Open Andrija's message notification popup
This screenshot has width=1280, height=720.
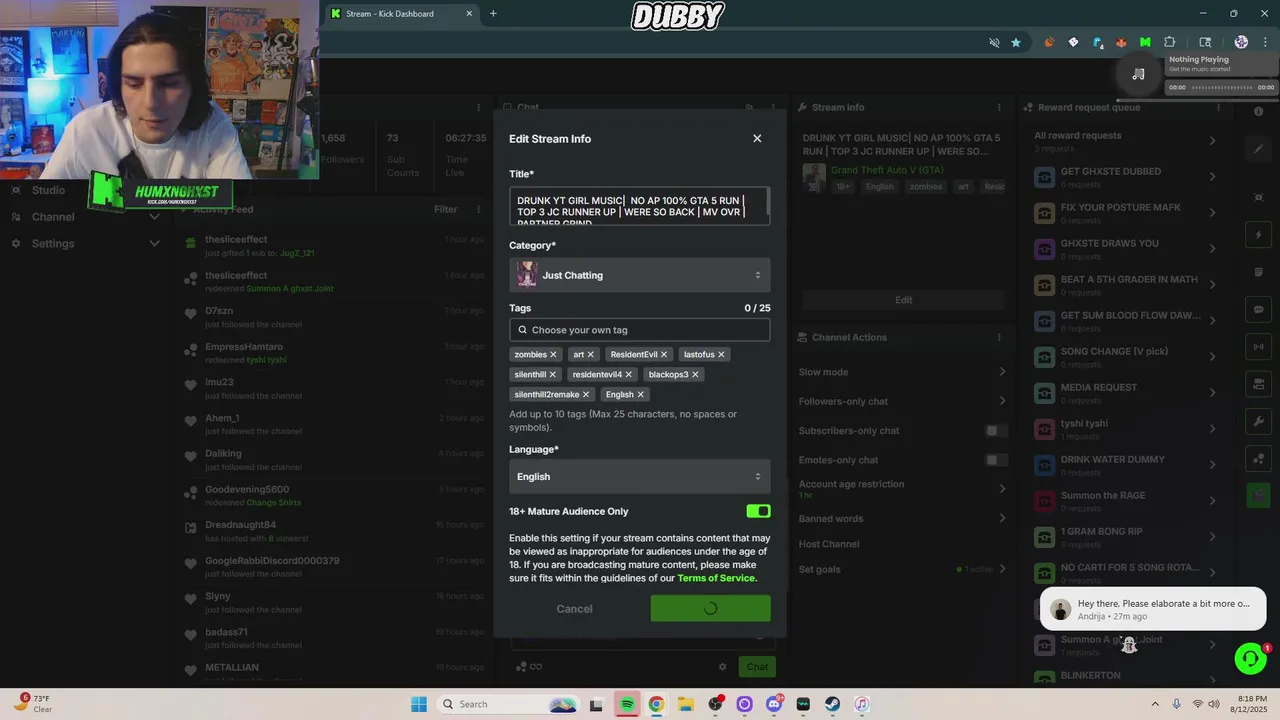tap(1153, 609)
